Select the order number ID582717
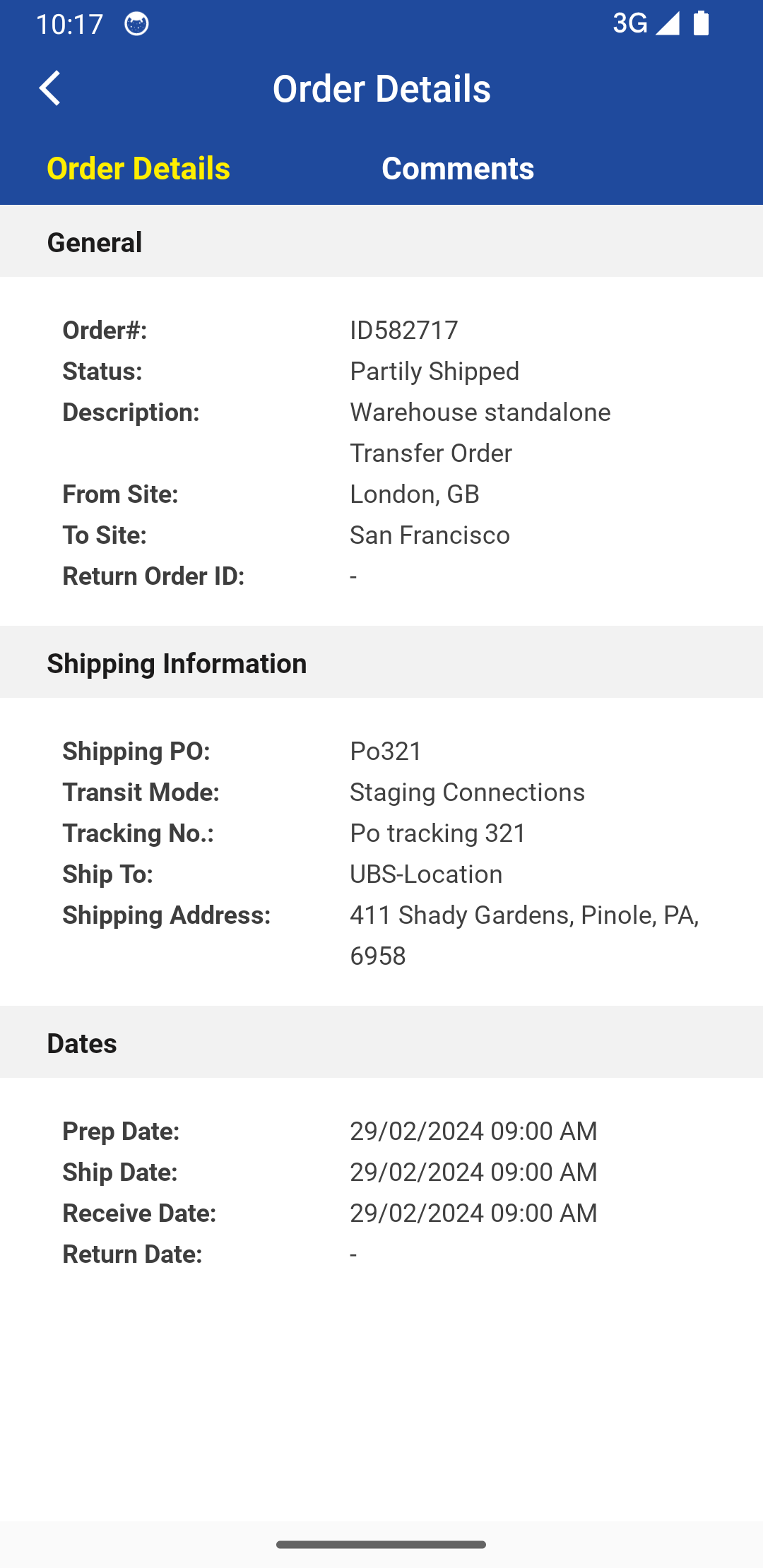 click(x=404, y=329)
